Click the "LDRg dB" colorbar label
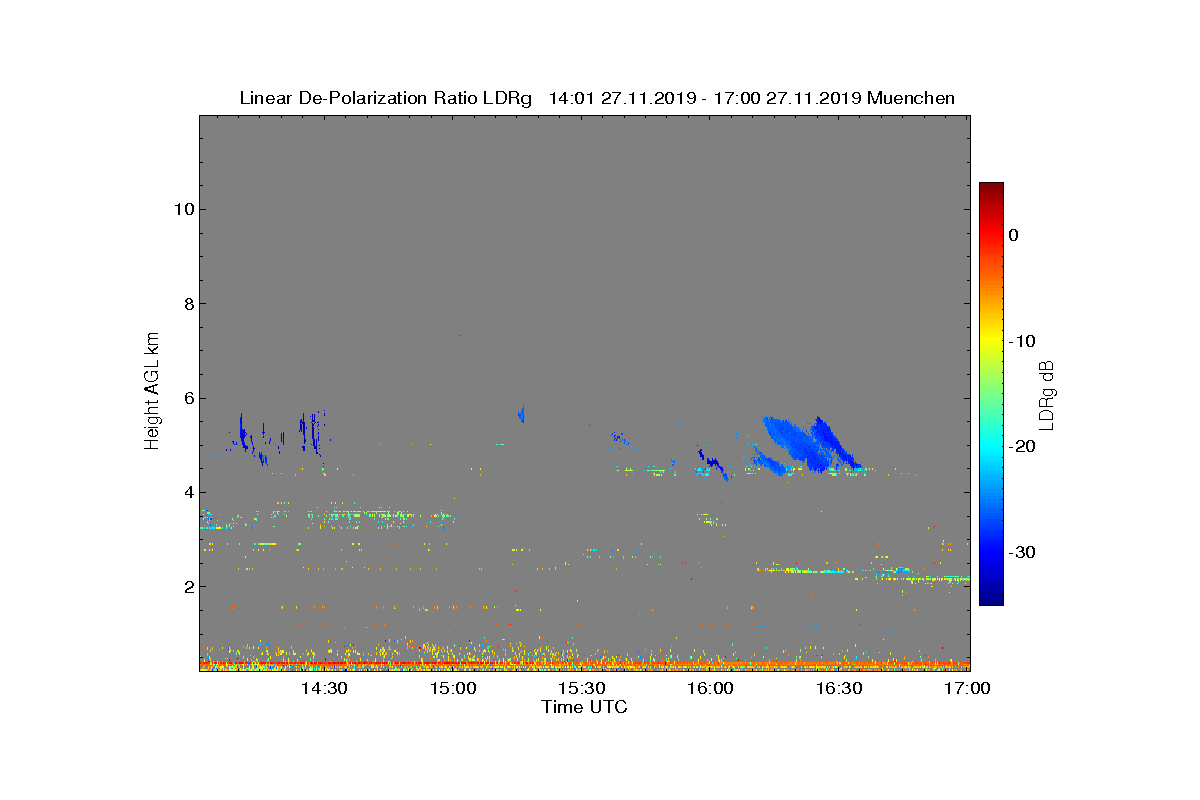 click(1047, 394)
